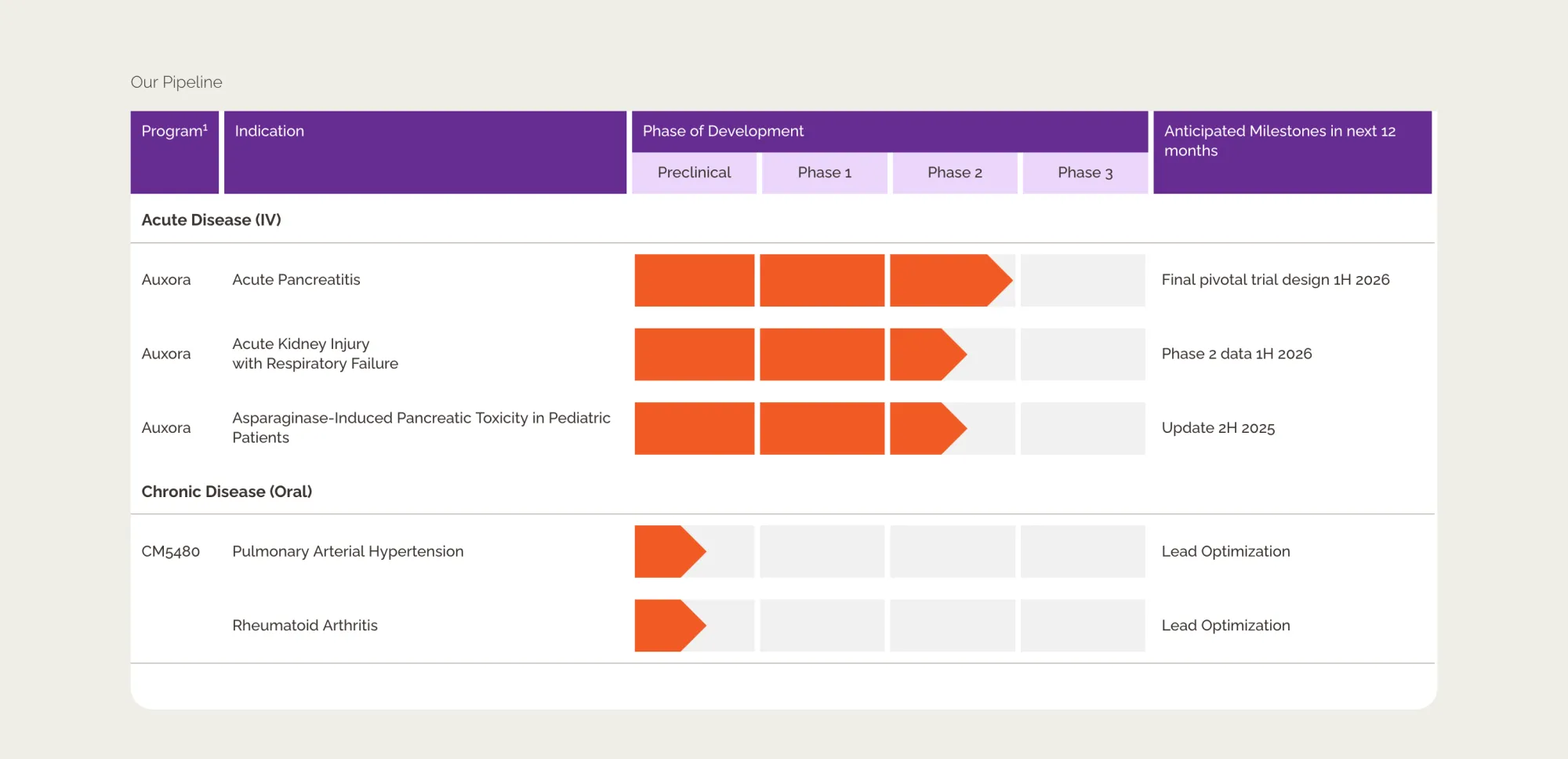This screenshot has width=1568, height=759.
Task: Select the Phase 1 column header
Action: tap(824, 172)
